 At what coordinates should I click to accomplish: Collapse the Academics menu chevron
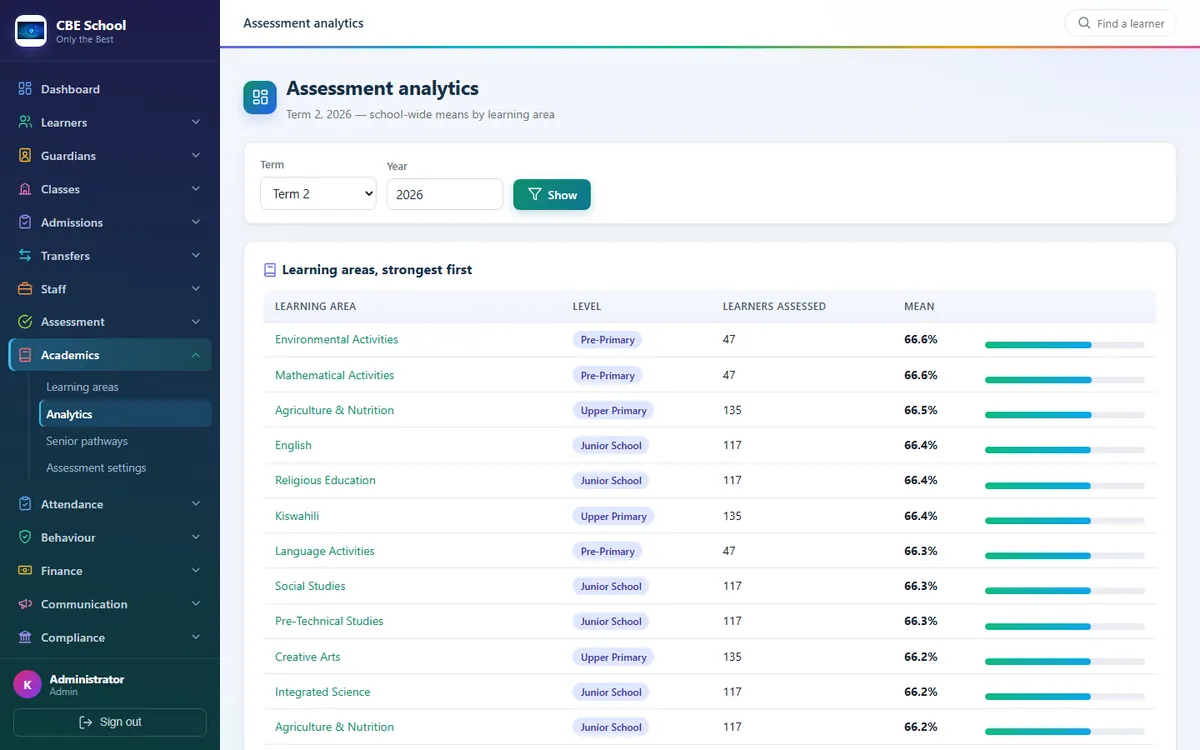coord(196,355)
